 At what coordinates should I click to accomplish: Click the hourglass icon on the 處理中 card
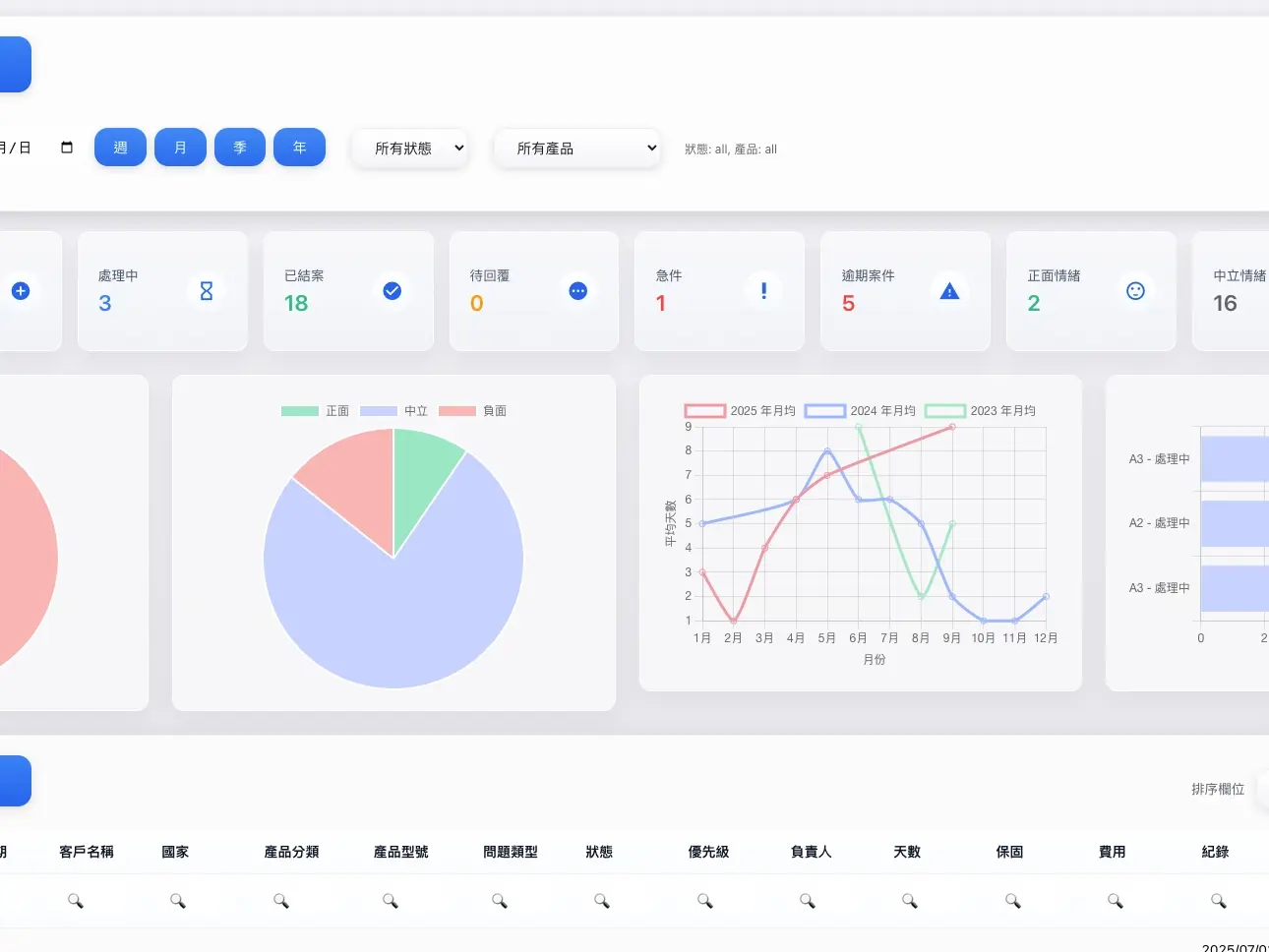click(x=207, y=290)
